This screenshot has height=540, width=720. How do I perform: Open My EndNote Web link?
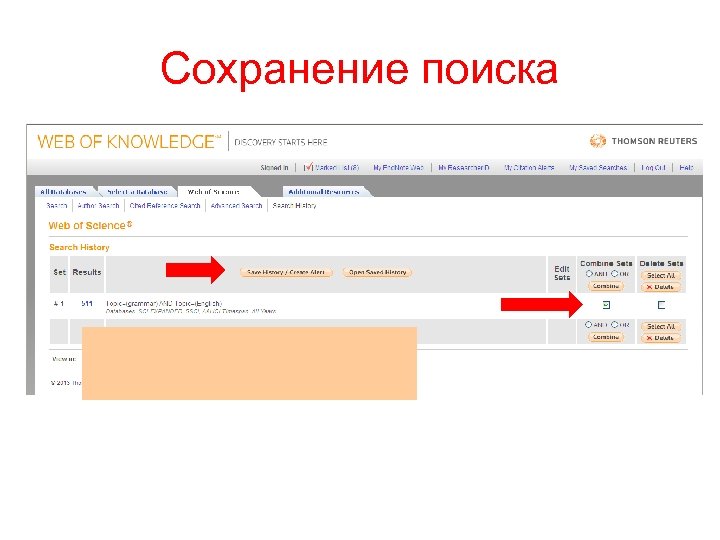[x=398, y=168]
